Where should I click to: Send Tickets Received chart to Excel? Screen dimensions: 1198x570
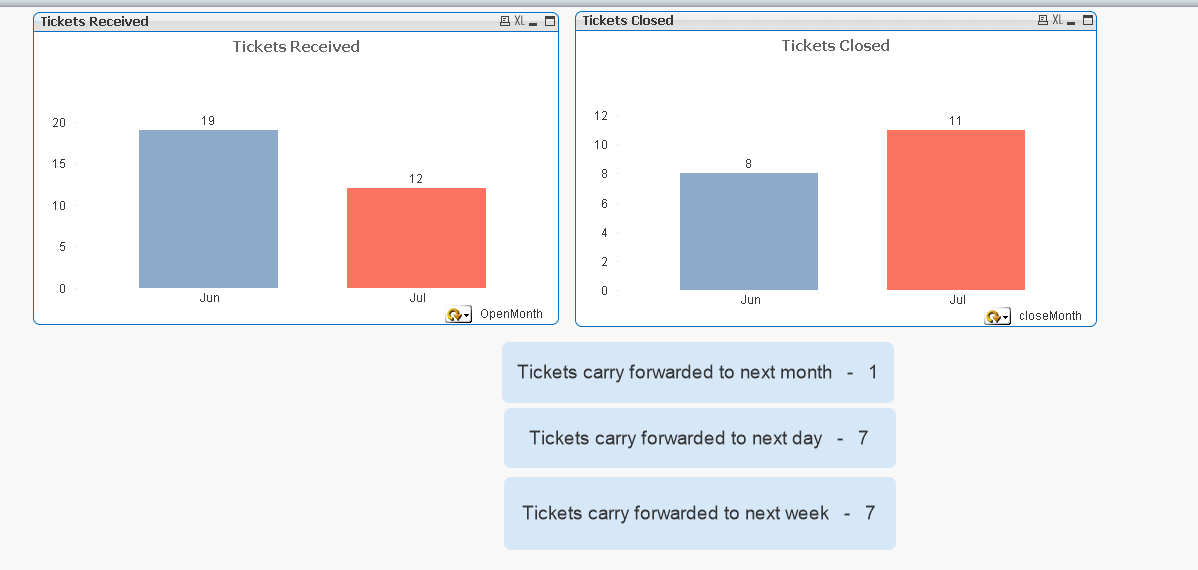(519, 21)
